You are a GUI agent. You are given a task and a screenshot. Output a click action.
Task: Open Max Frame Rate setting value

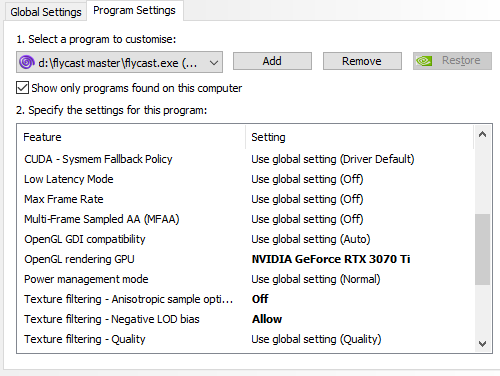point(307,199)
